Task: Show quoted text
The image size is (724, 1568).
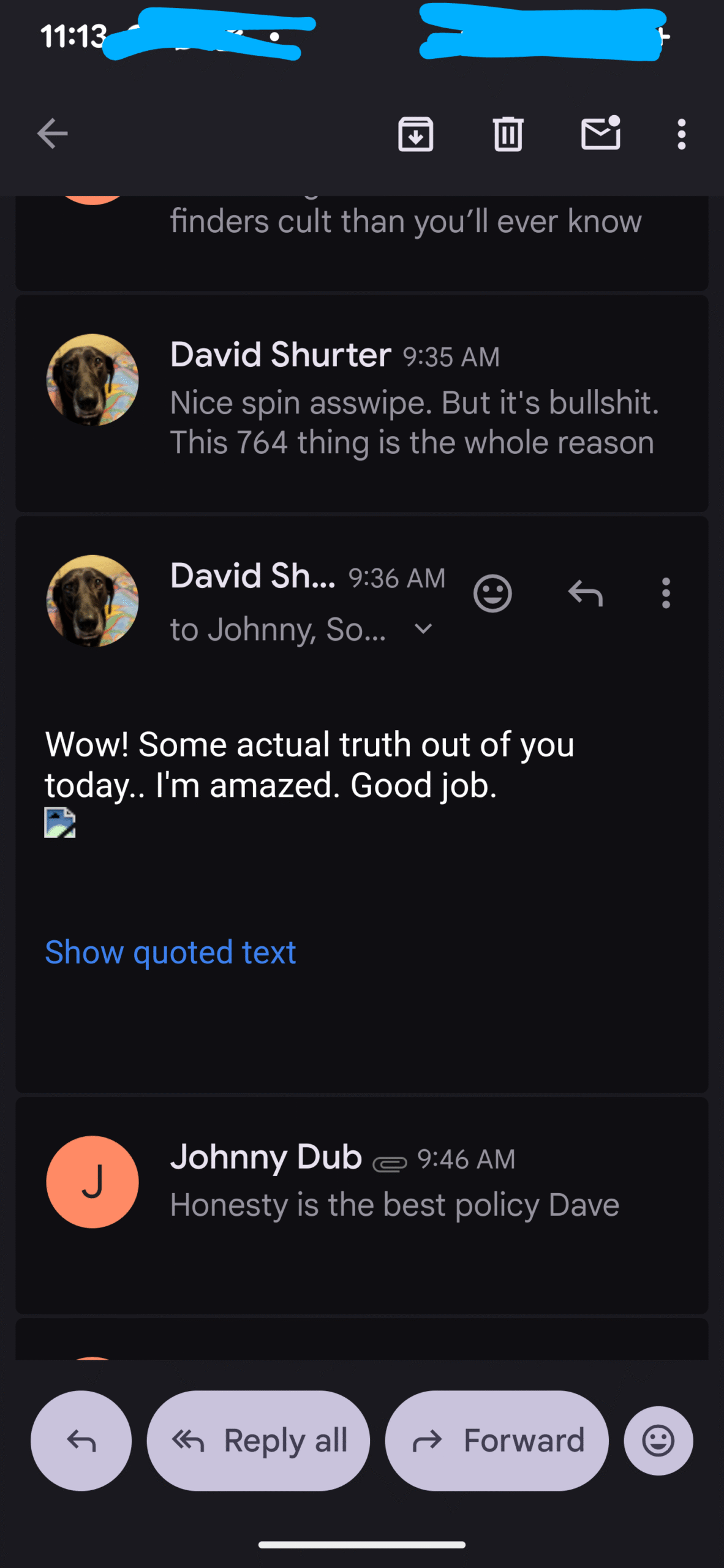Action: (170, 952)
